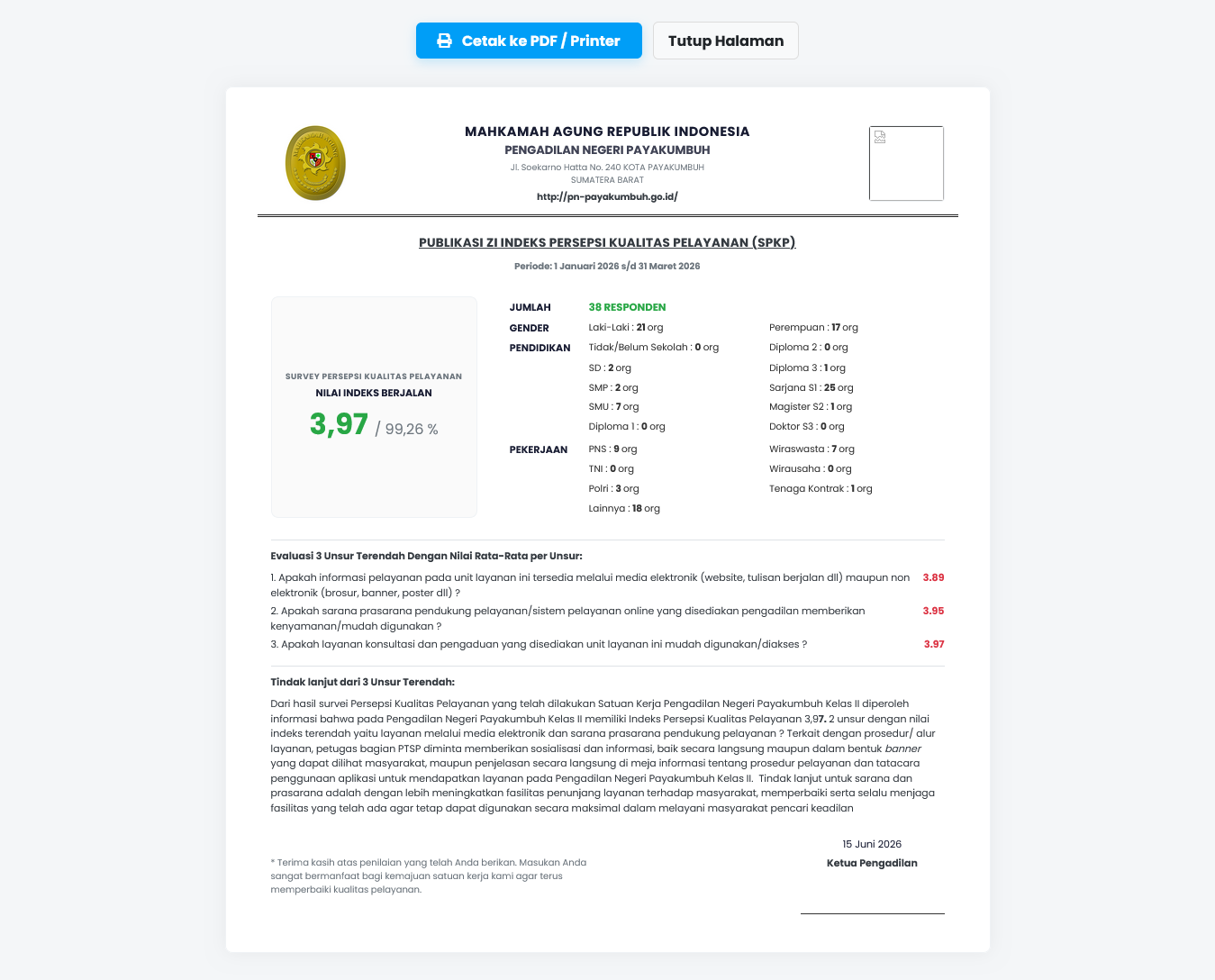
Task: Click the NILAI INDEKS BERJALAN card title
Action: (x=374, y=393)
